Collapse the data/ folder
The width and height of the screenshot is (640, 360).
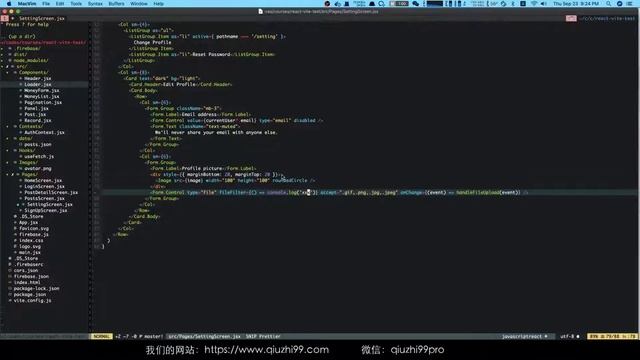click(x=25, y=138)
